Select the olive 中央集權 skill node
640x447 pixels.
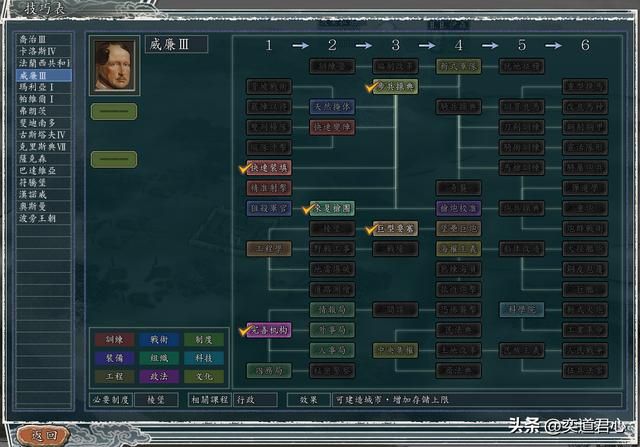pos(396,350)
